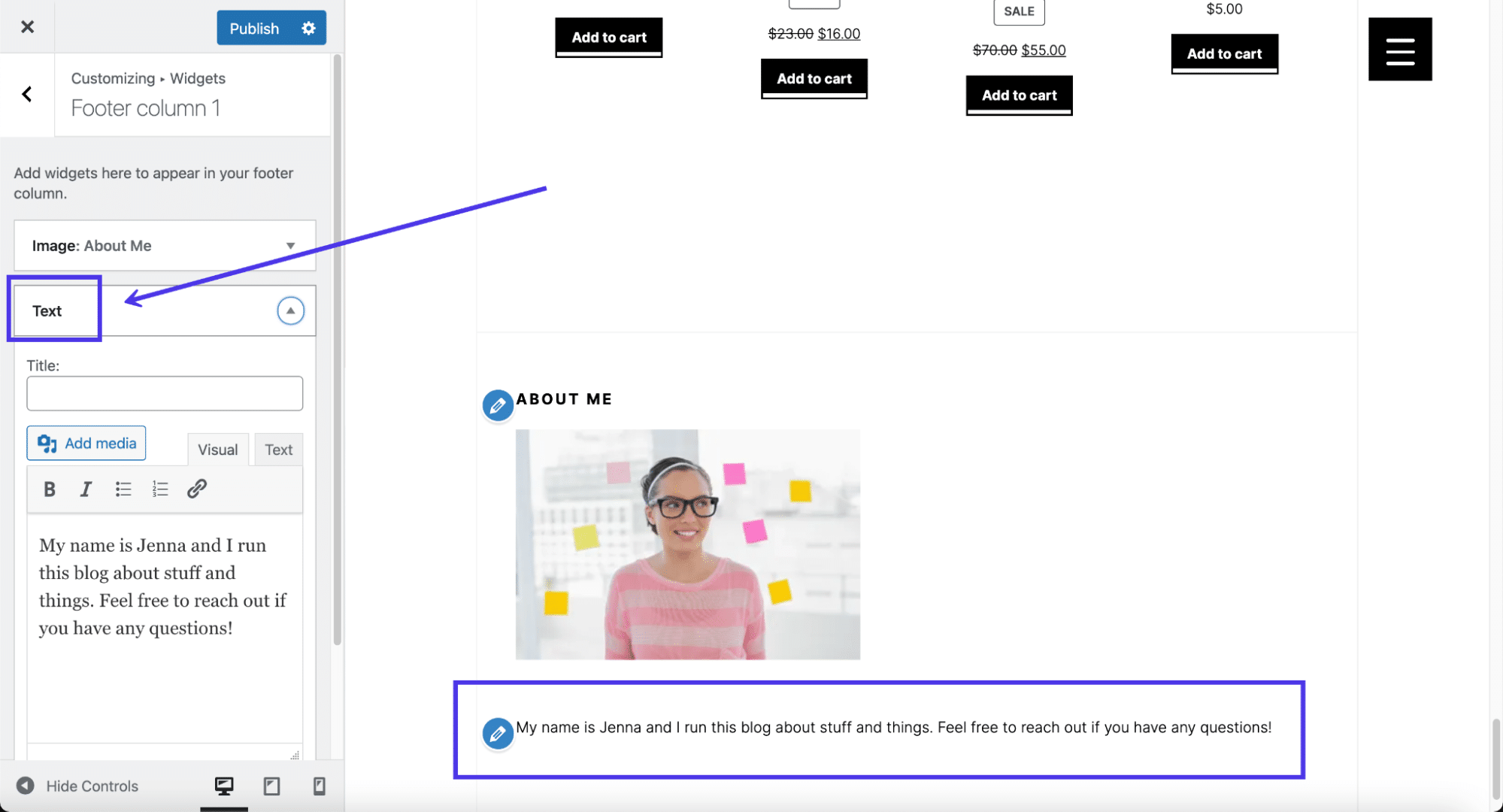Click the Unordered list icon
Screen dimensions: 1503x812
pyautogui.click(x=122, y=489)
